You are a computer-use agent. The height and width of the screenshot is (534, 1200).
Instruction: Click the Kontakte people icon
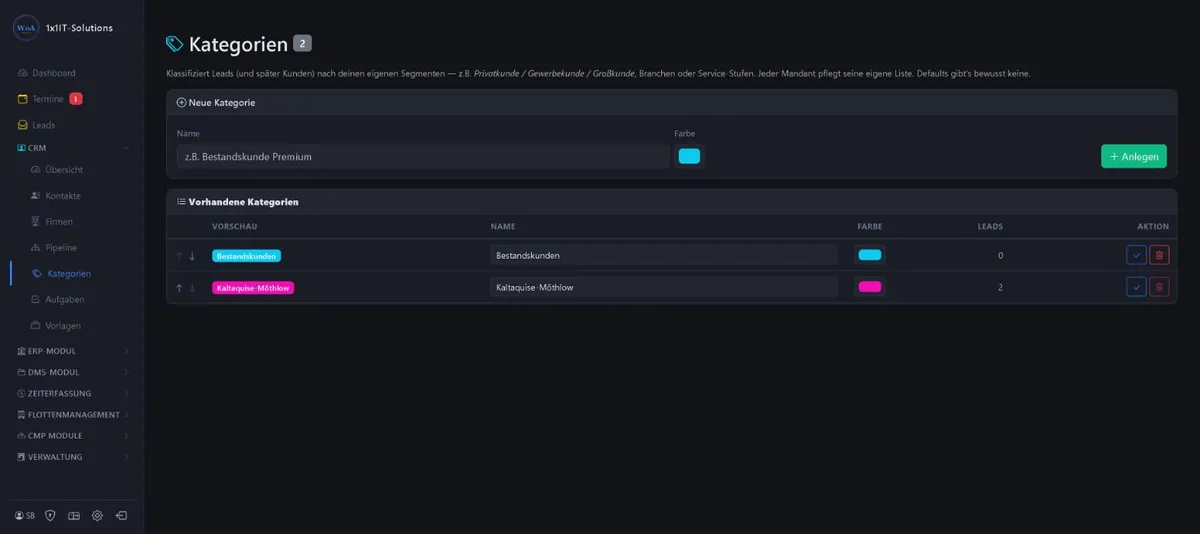[x=36, y=196]
